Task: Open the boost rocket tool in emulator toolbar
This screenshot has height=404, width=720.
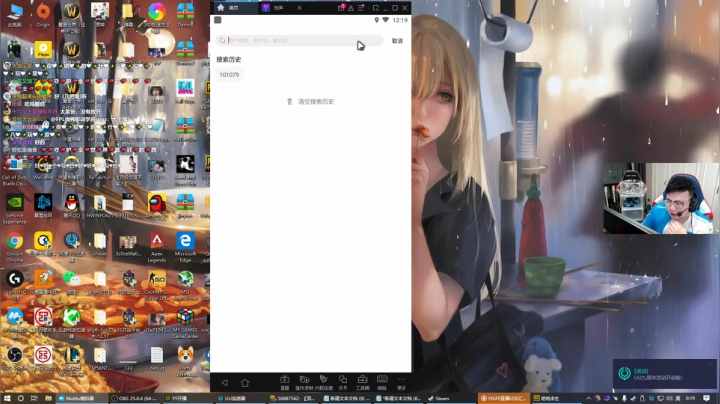Action: [x=324, y=382]
